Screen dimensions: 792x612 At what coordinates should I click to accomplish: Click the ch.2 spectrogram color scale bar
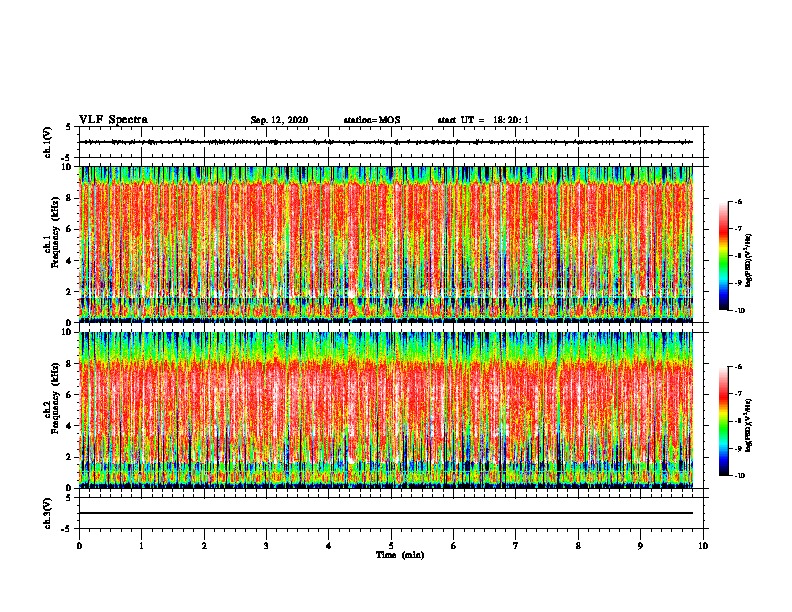pyautogui.click(x=723, y=421)
